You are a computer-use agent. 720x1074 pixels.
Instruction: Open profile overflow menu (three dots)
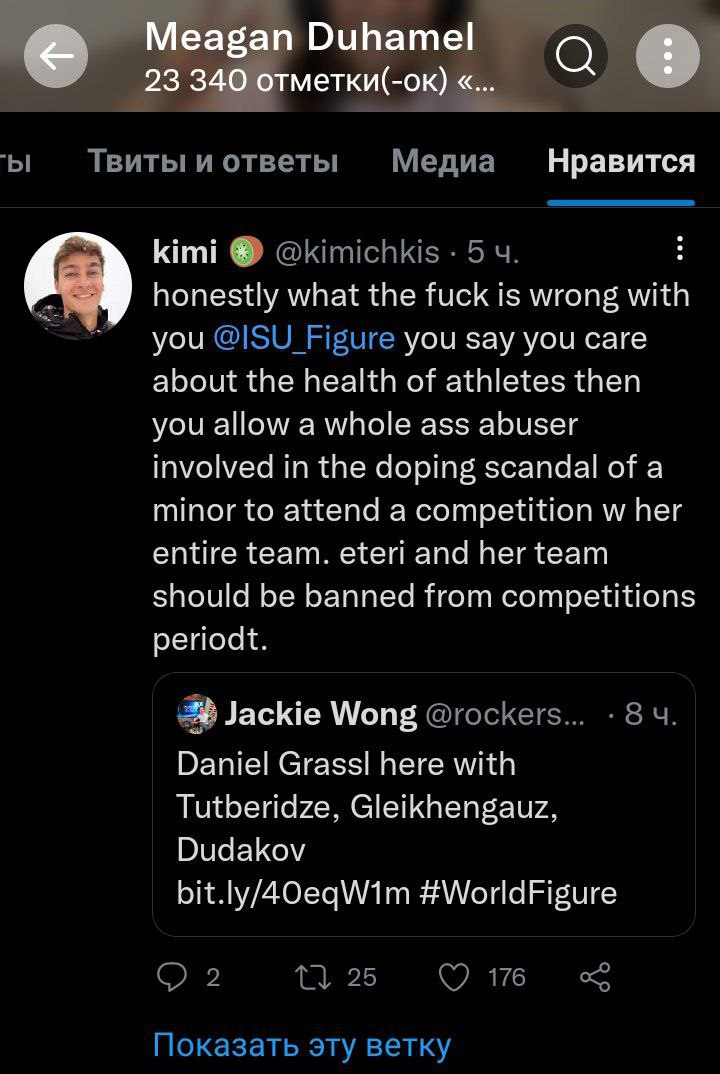point(667,56)
